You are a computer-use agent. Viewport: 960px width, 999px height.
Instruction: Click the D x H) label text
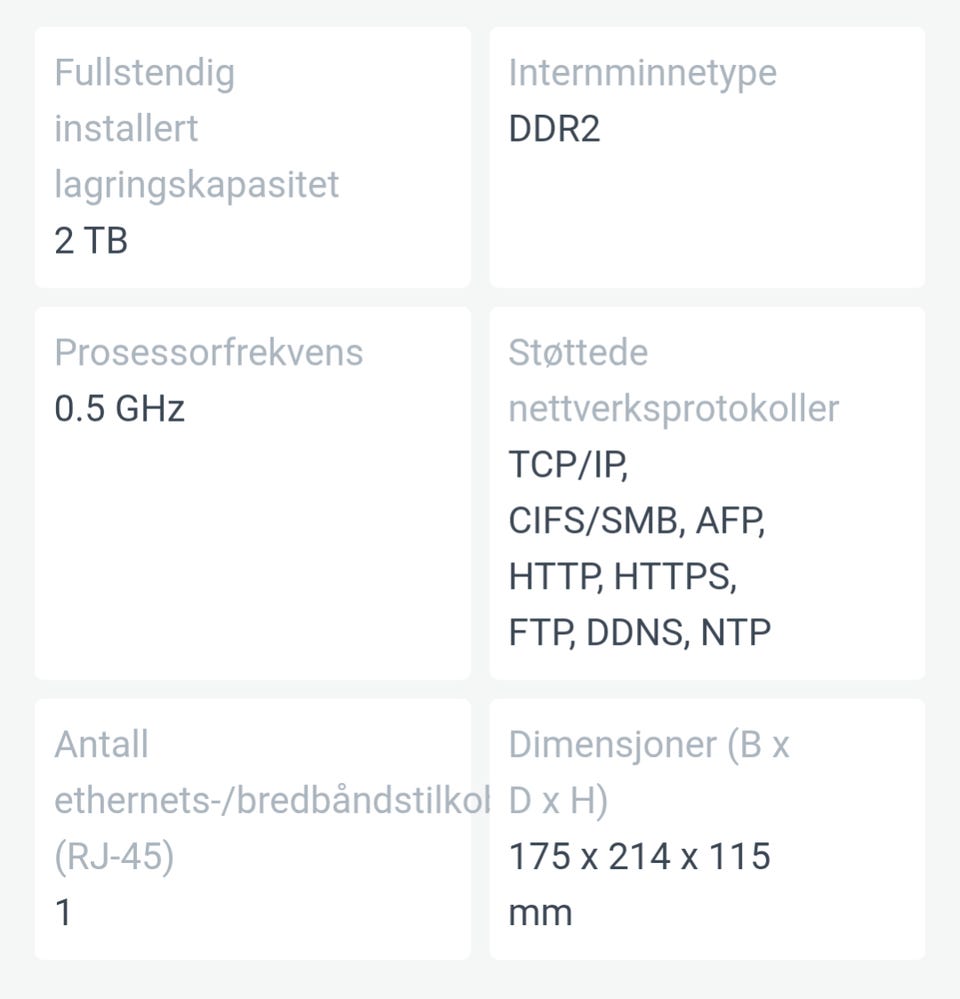(x=557, y=800)
